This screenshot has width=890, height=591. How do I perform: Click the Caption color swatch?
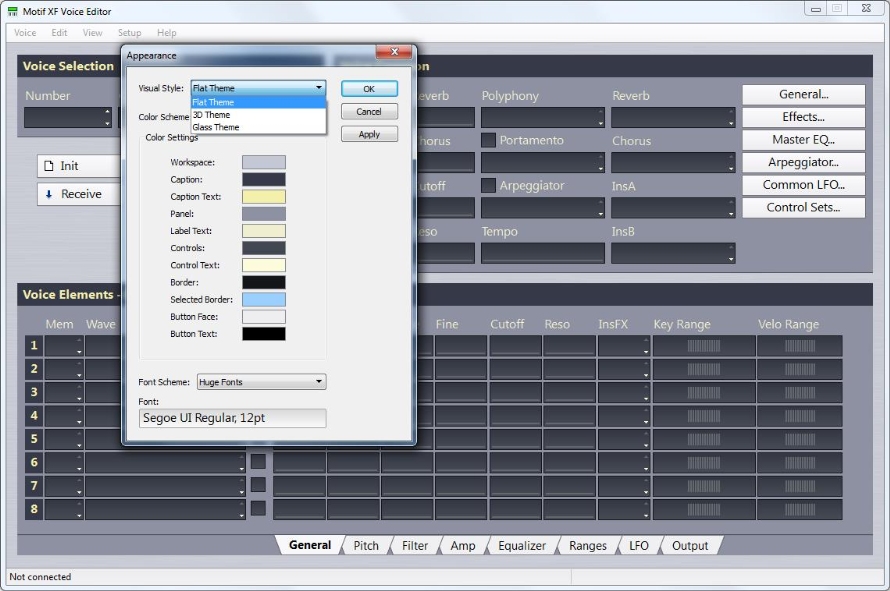264,179
